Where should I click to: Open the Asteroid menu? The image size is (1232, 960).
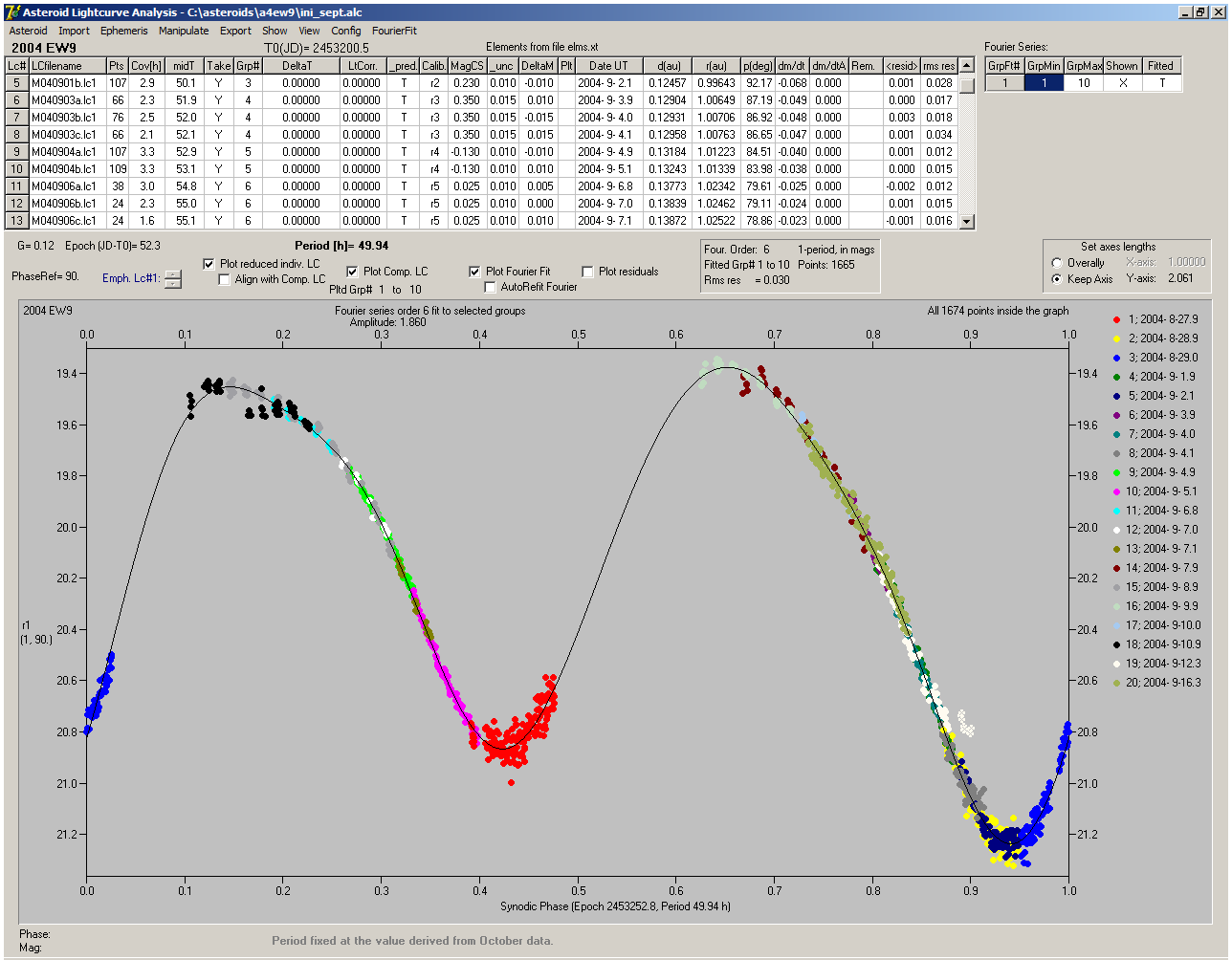coord(28,31)
